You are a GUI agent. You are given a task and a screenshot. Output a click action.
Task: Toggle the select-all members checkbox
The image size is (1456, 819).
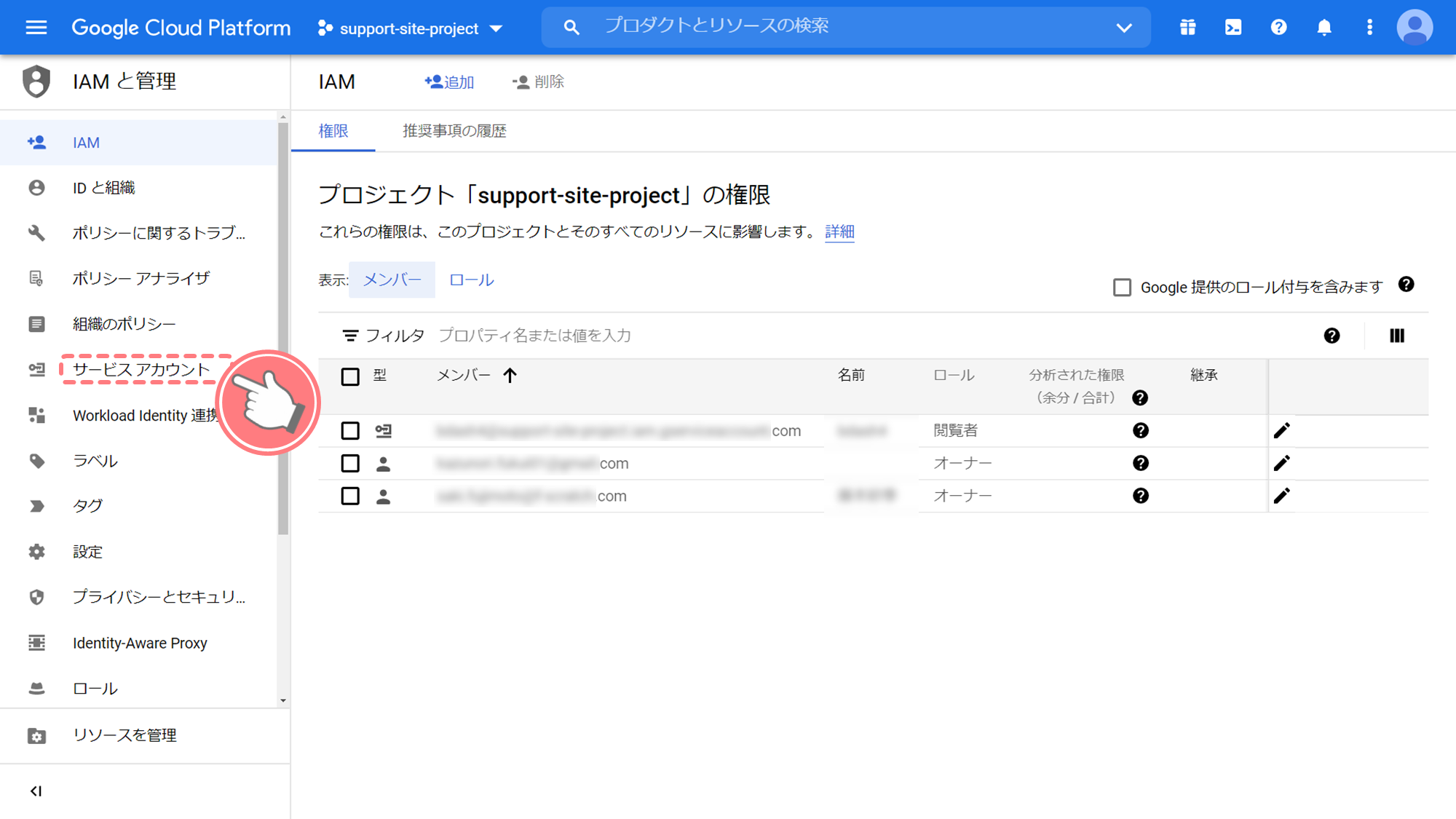(350, 376)
